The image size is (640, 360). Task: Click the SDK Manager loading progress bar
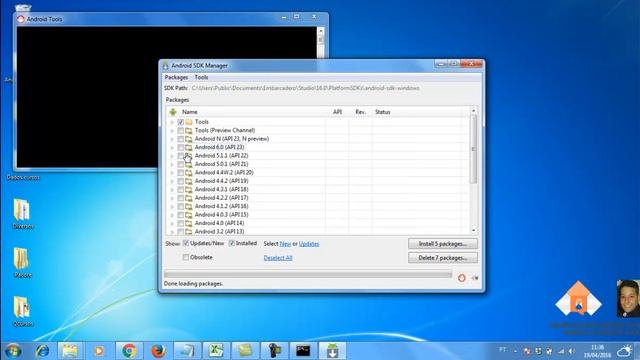[x=308, y=274]
